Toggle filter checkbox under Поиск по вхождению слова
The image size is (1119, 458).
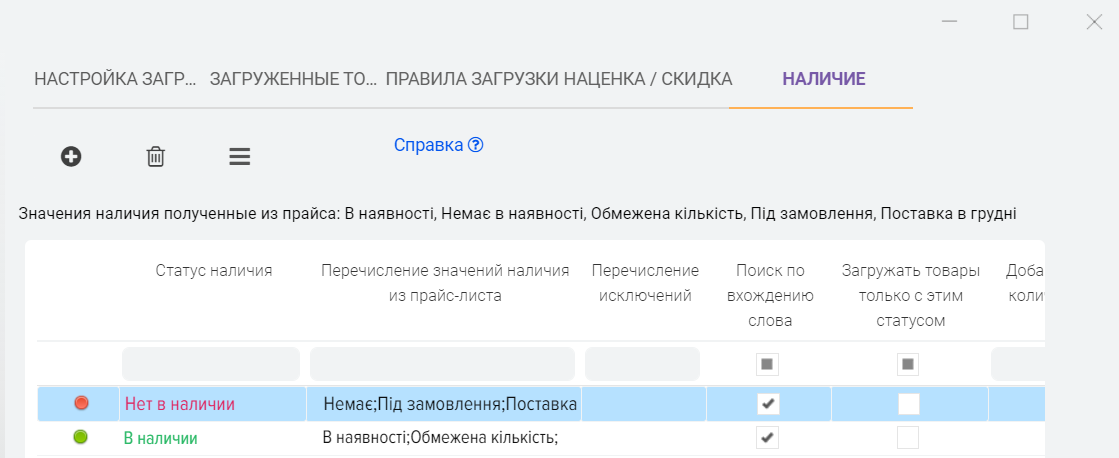(768, 364)
